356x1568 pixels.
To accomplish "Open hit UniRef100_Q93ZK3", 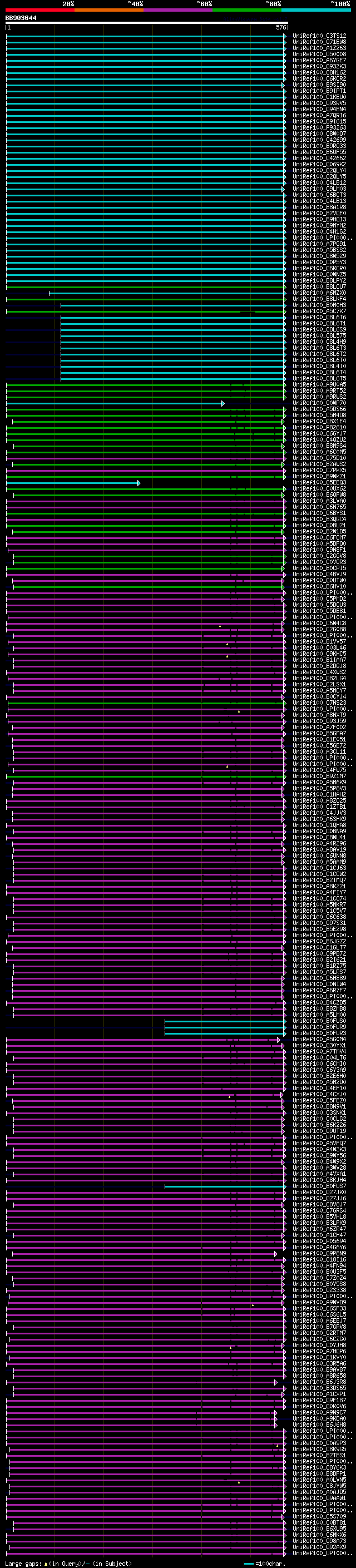I will [x=319, y=66].
